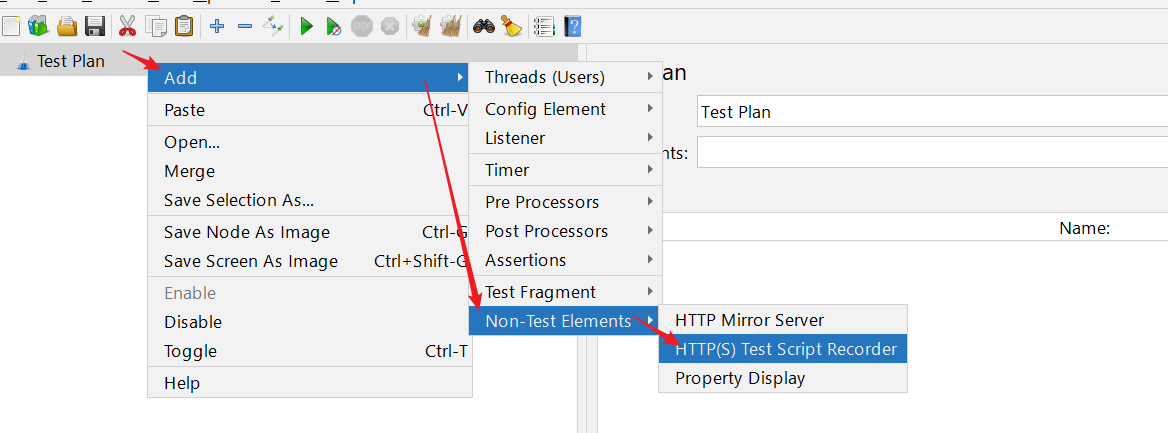Select HTTP(S) Test Script Recorder
The image size is (1168, 433).
785,349
